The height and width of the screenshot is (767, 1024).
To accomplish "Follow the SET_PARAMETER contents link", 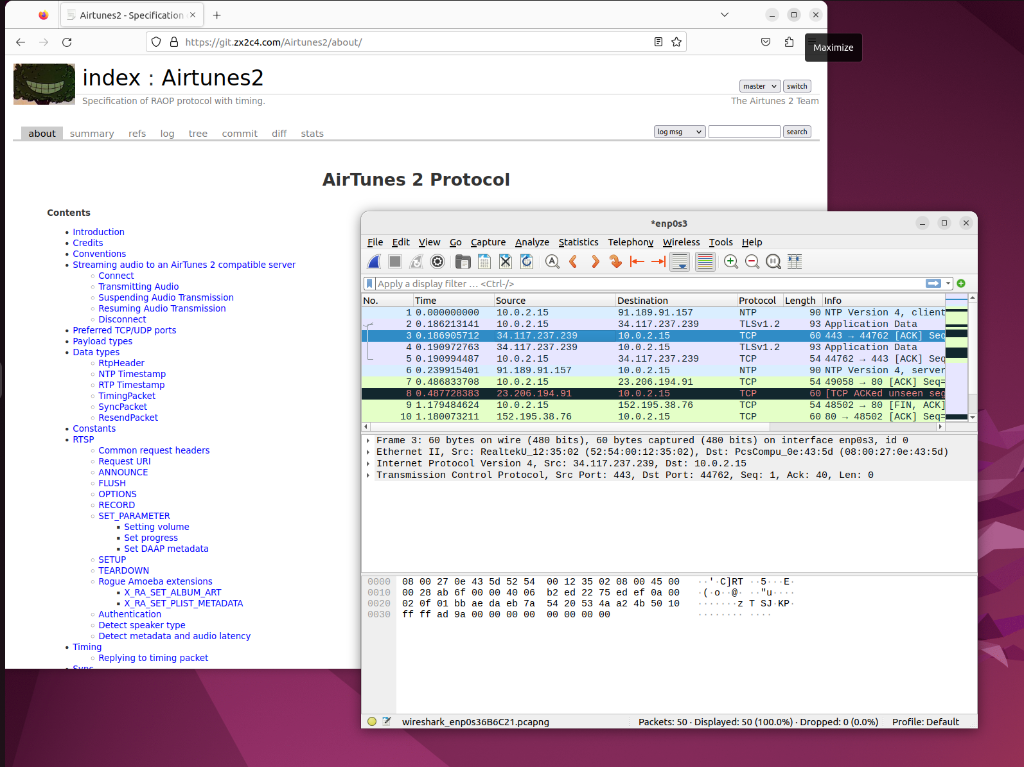I will (x=134, y=516).
